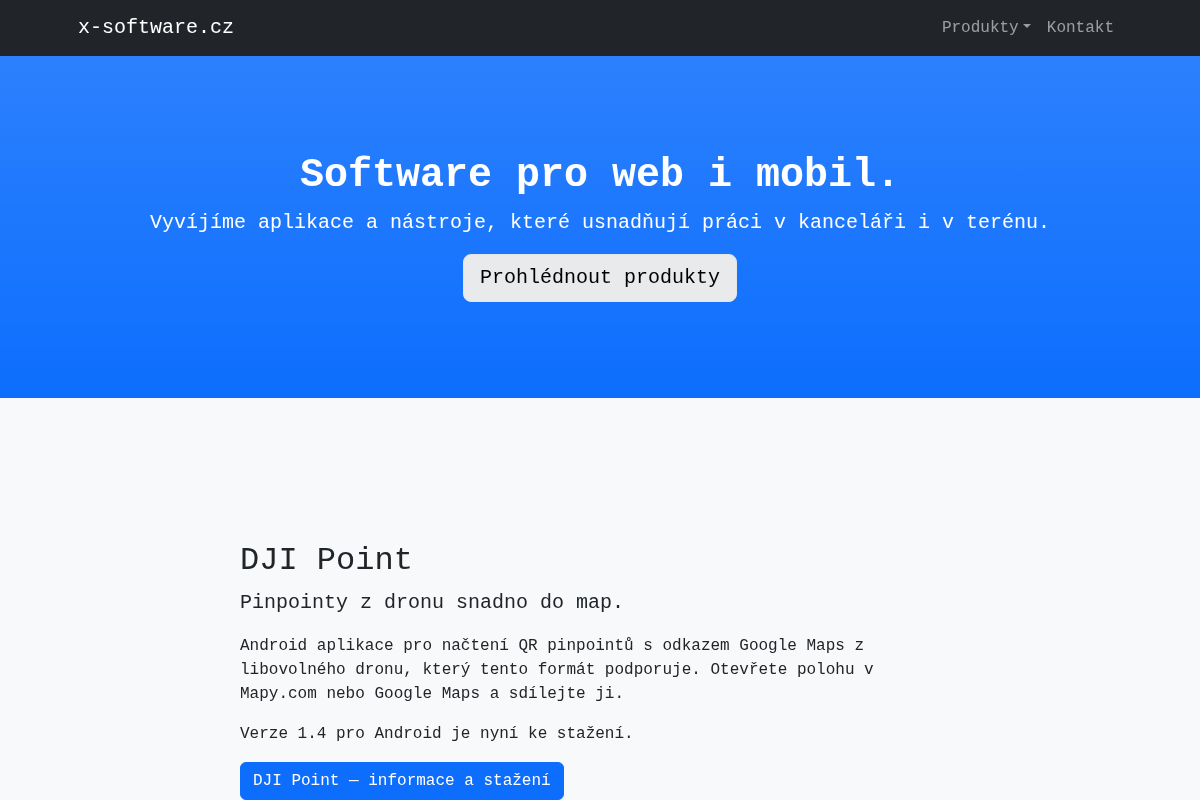Open the x-software.cz home brand link
The image size is (1200, 800).
pos(156,27)
